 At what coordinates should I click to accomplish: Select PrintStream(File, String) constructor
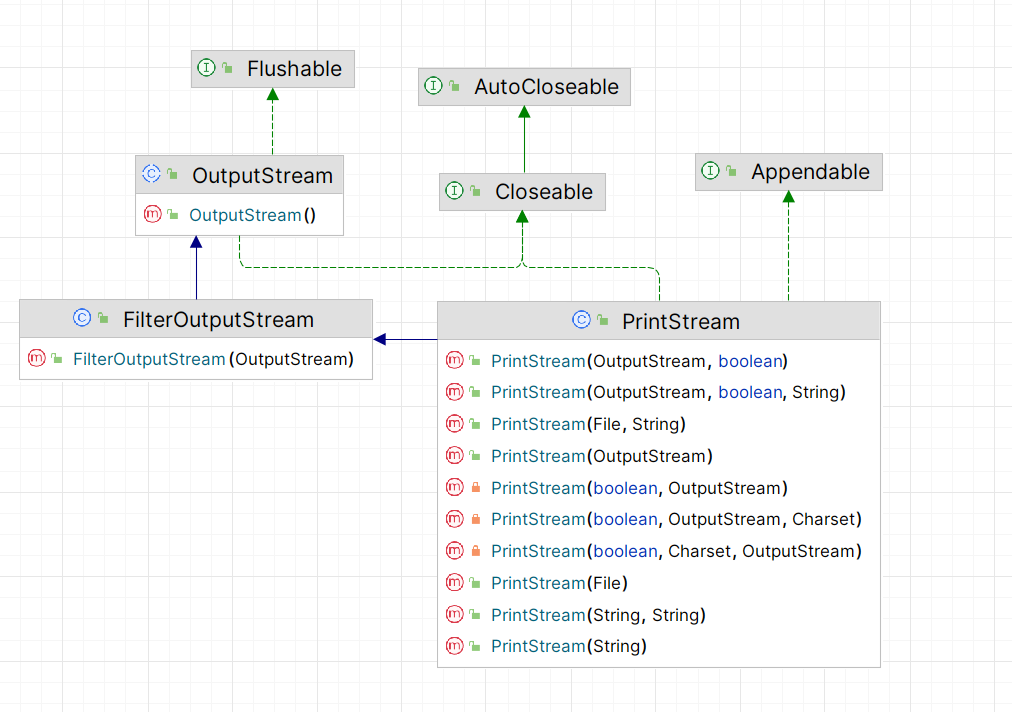pos(659,424)
